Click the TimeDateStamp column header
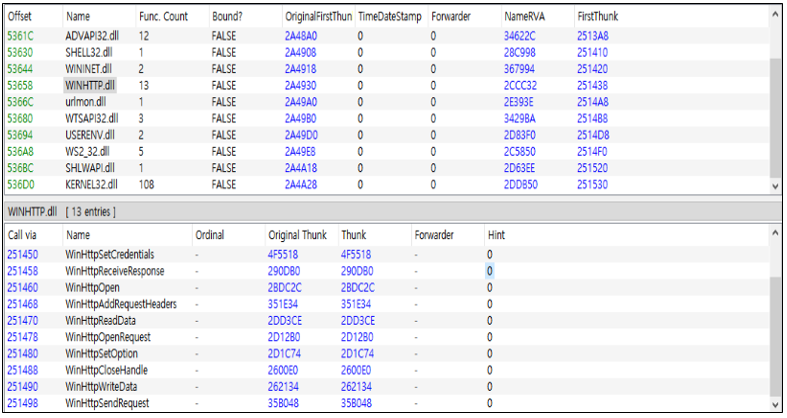787x418 pixels. click(x=391, y=17)
